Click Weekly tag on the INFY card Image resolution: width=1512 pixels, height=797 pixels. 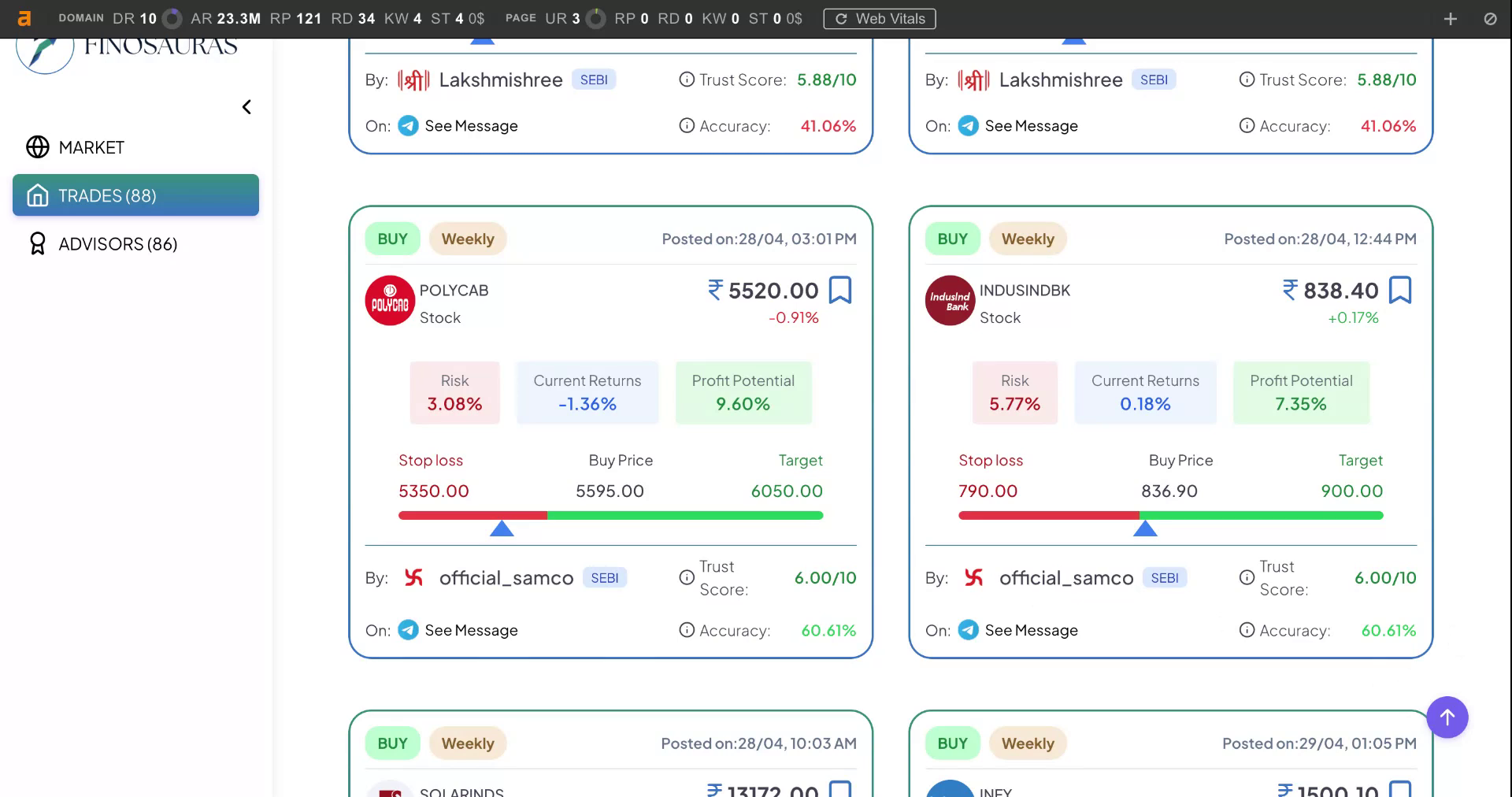tap(1028, 743)
